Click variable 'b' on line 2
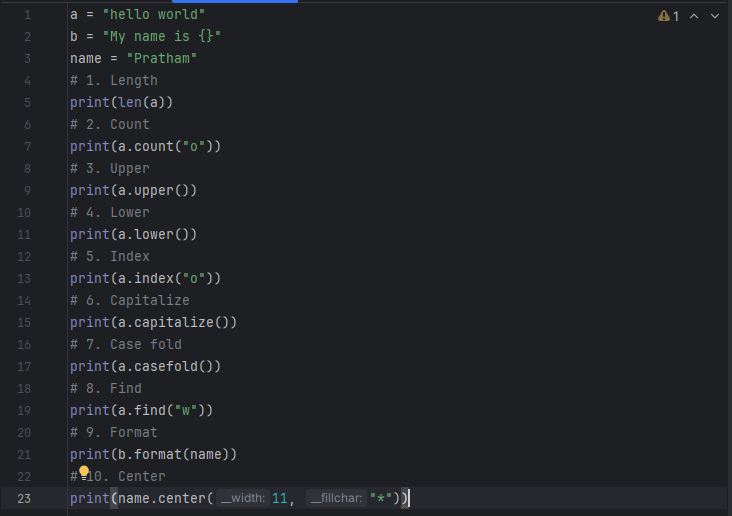The width and height of the screenshot is (732, 516). click(x=74, y=36)
